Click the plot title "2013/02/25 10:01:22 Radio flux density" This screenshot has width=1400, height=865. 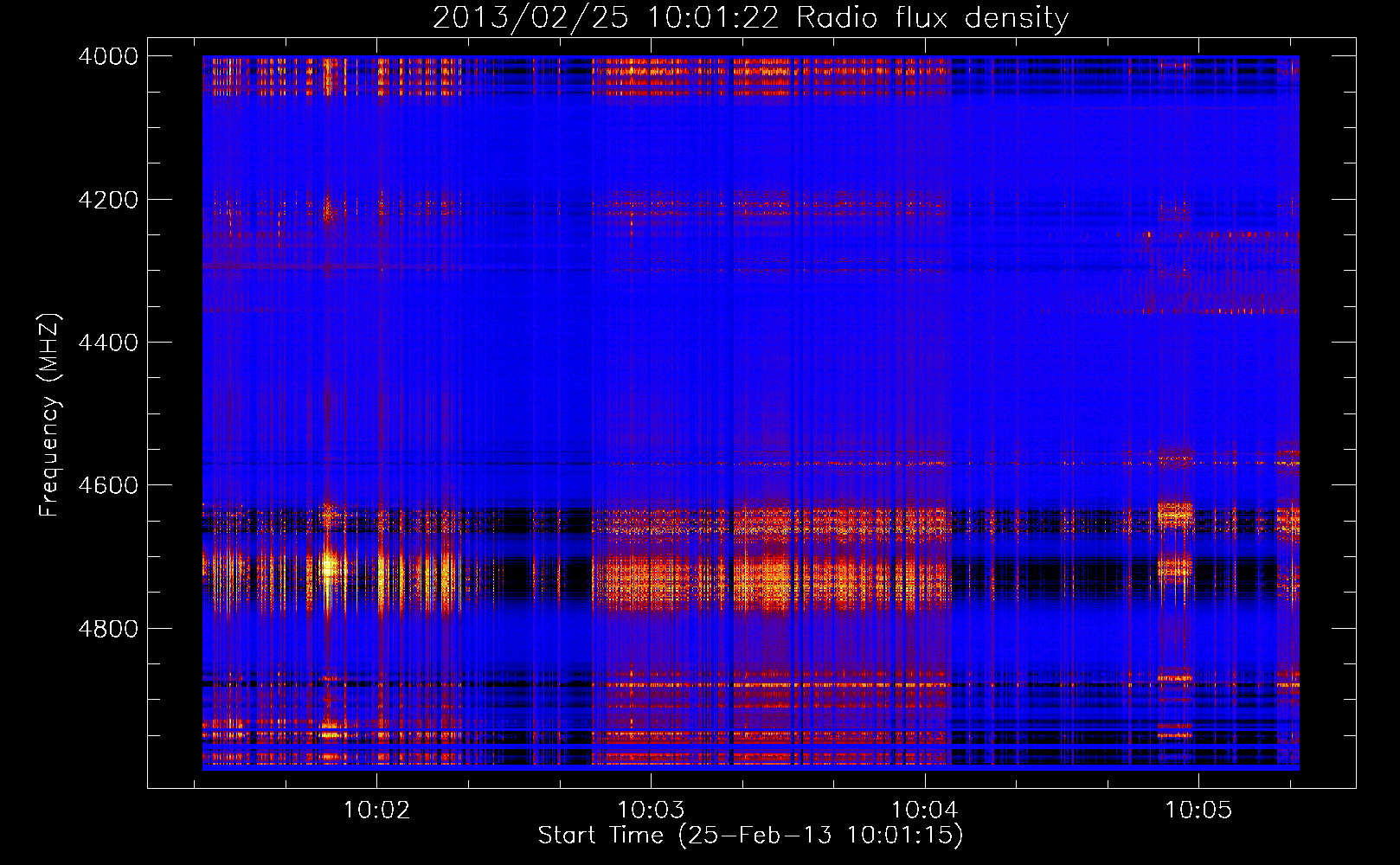(x=750, y=17)
